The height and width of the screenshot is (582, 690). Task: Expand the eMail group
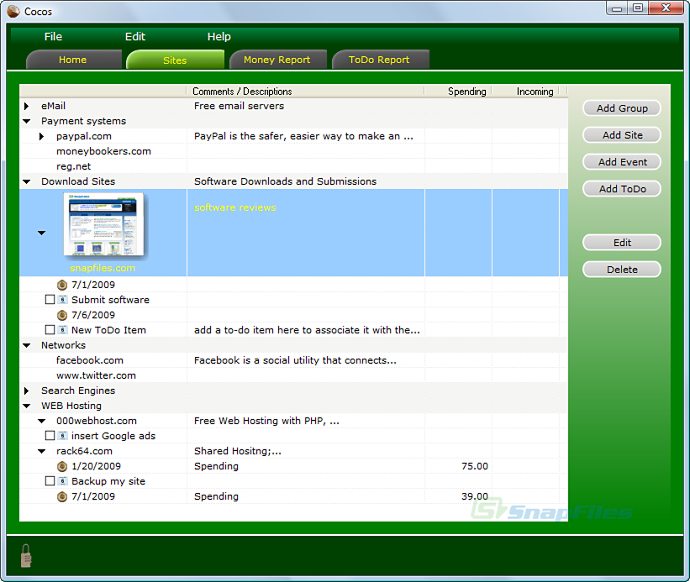[x=26, y=106]
